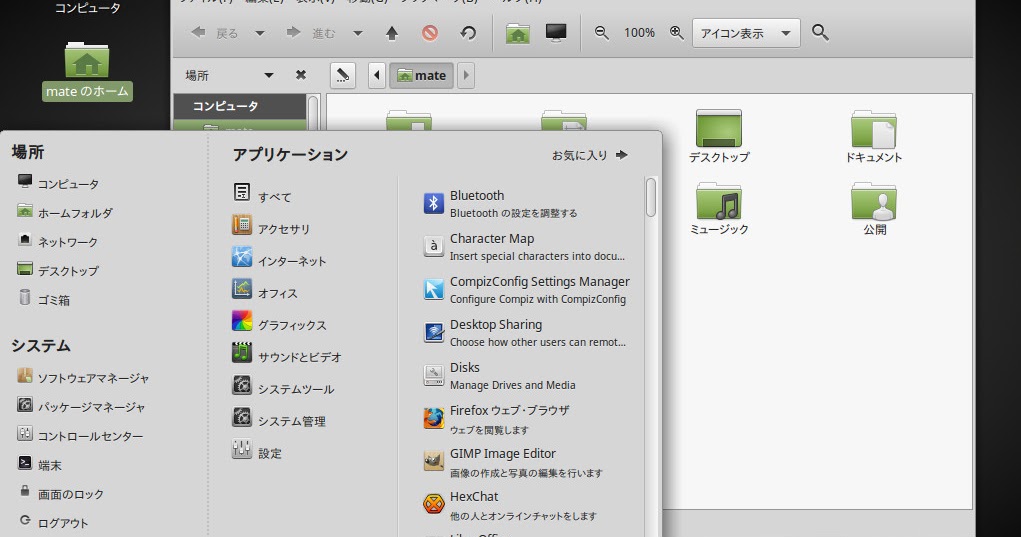Select 画面のロック
This screenshot has width=1021, height=537.
[61, 494]
